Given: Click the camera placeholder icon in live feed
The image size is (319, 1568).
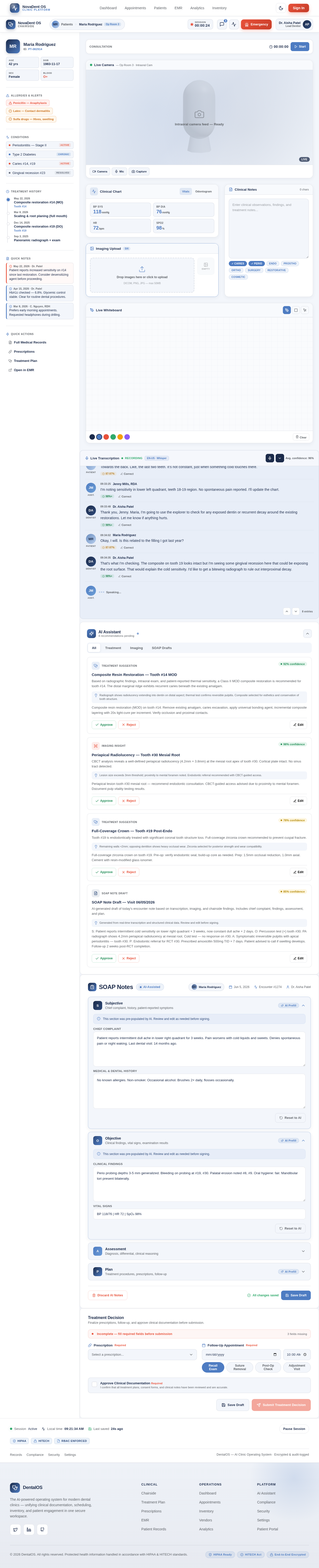Looking at the screenshot, I should [x=199, y=114].
